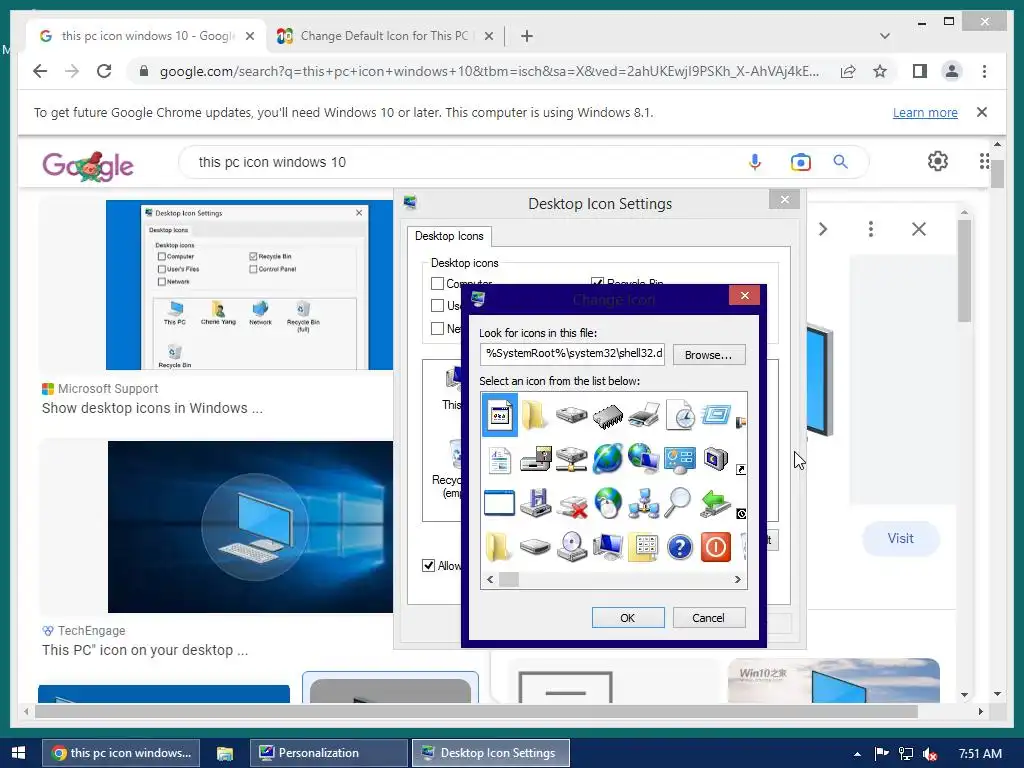Choose the selected program window icon
The width and height of the screenshot is (1024, 768).
500,415
